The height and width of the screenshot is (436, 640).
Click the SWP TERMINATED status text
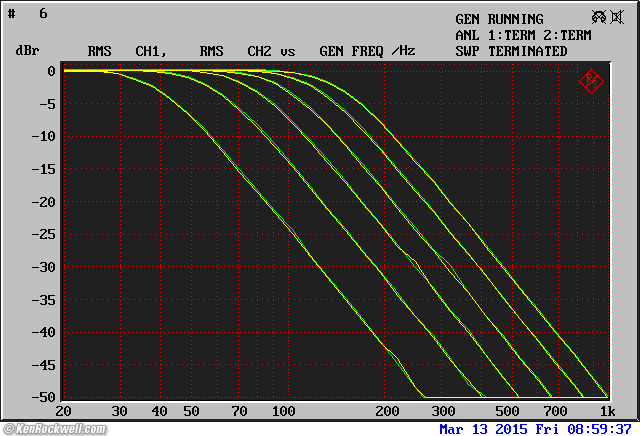pos(511,51)
